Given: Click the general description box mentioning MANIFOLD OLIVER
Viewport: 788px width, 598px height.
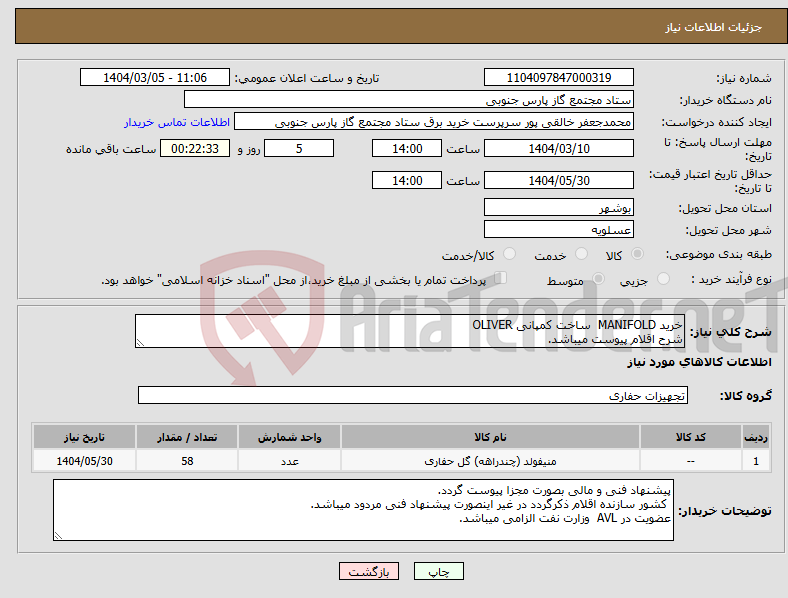Looking at the screenshot, I should 410,331.
